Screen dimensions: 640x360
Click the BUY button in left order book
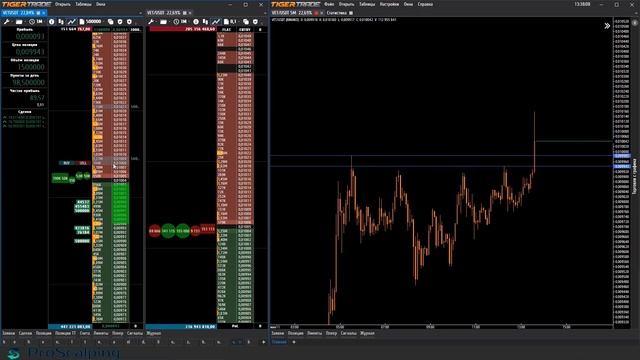click(67, 163)
